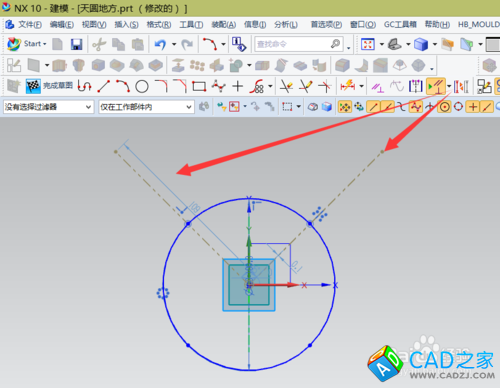The image size is (500, 388).
Task: Open the work part scope dropdown
Action: pyautogui.click(x=146, y=107)
